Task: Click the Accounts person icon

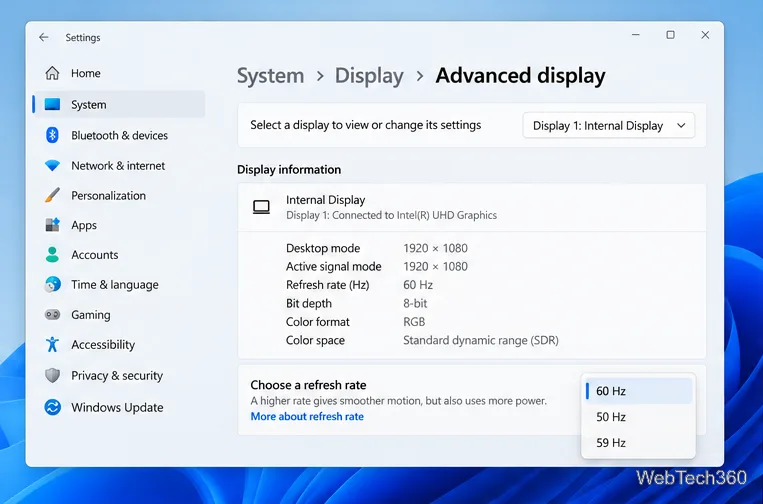Action: [x=52, y=254]
